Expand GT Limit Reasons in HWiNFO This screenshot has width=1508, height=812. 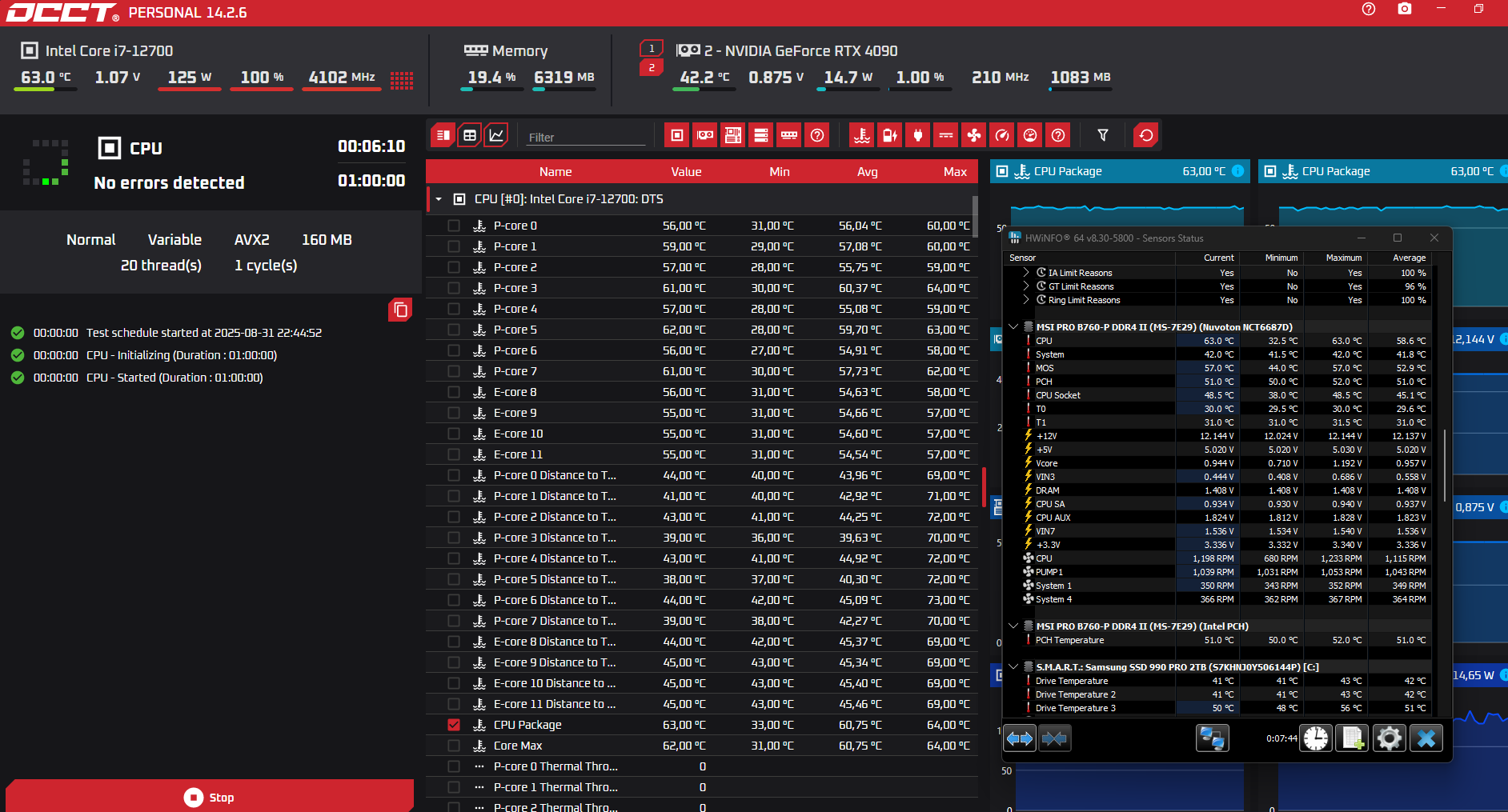click(x=1026, y=286)
